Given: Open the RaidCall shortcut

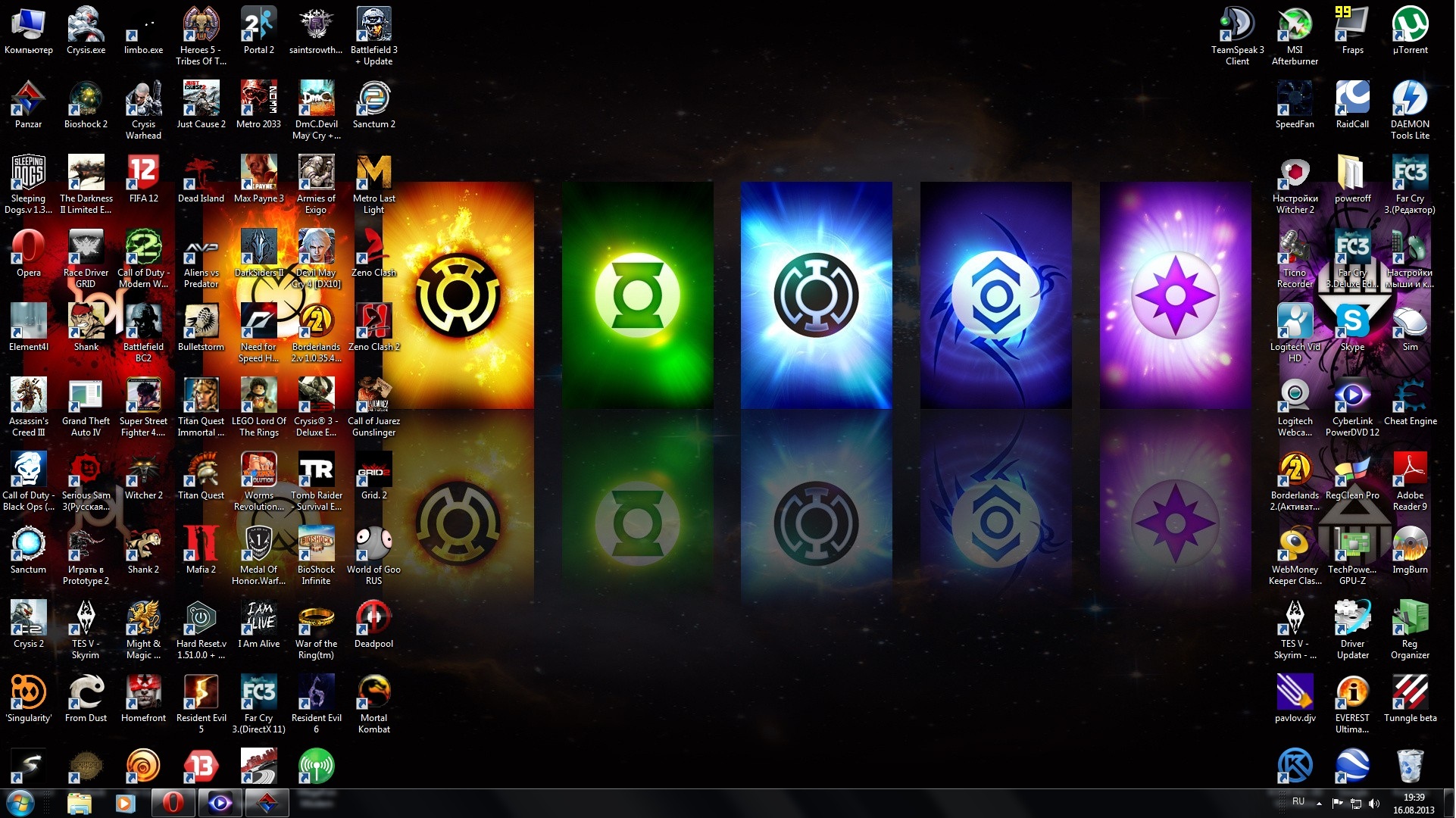Looking at the screenshot, I should tap(1352, 105).
